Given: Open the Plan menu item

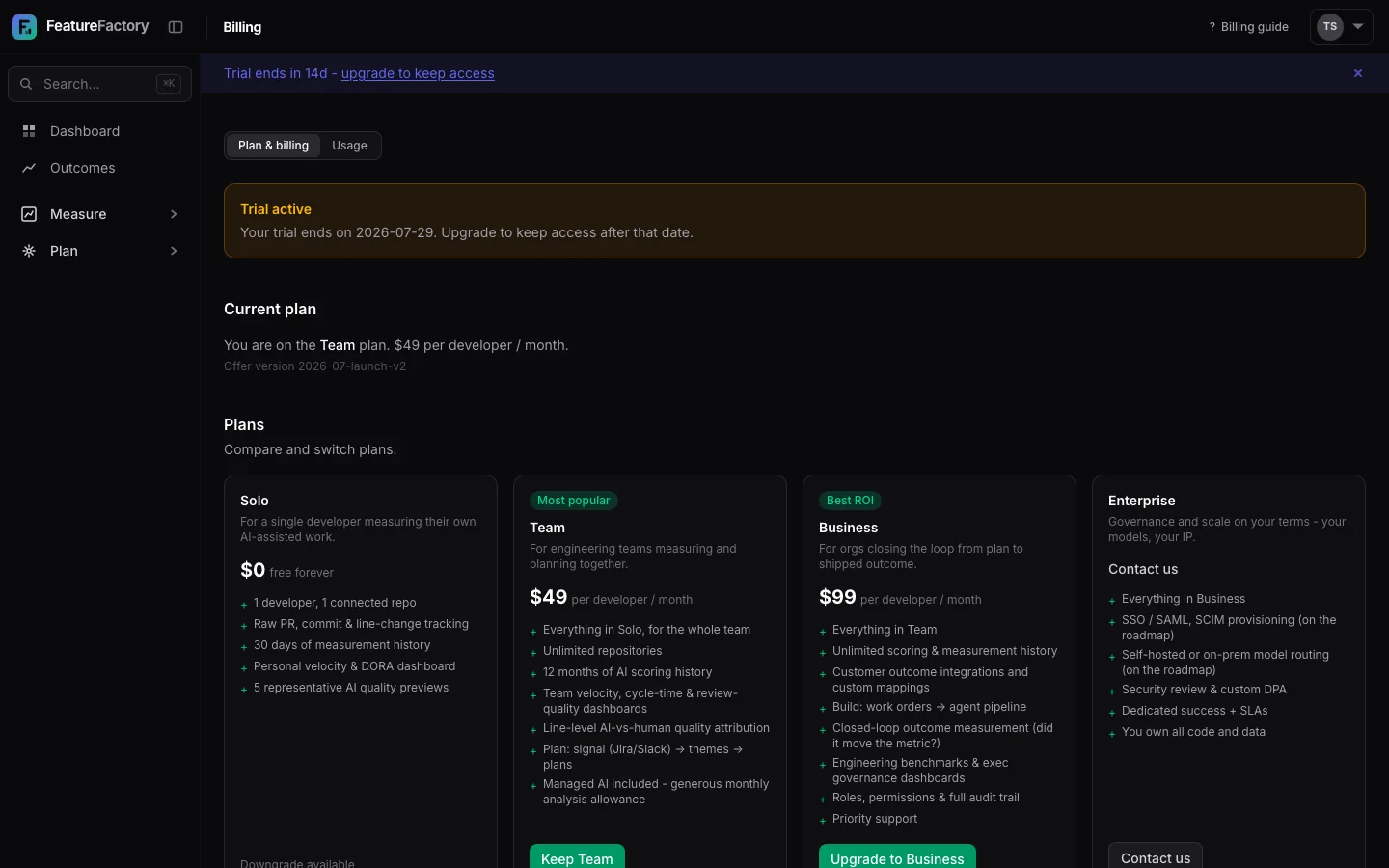Looking at the screenshot, I should tap(99, 251).
